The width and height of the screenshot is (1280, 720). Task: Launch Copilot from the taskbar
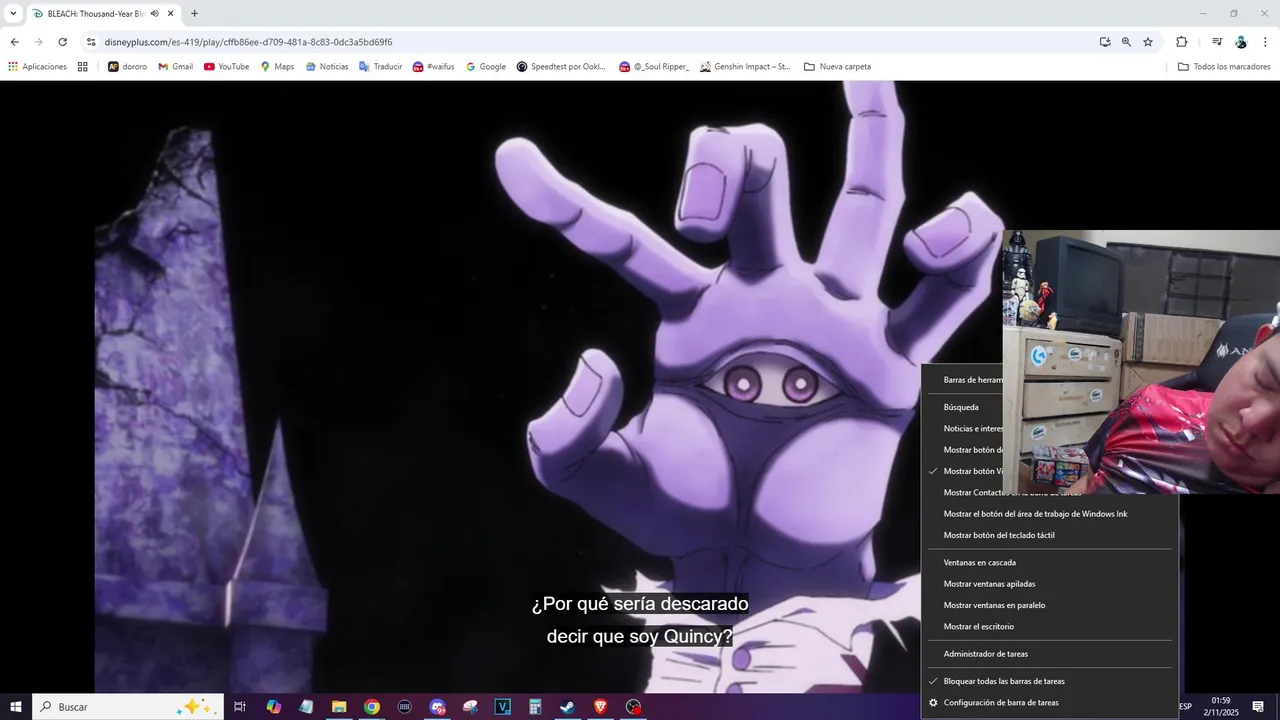(x=273, y=707)
